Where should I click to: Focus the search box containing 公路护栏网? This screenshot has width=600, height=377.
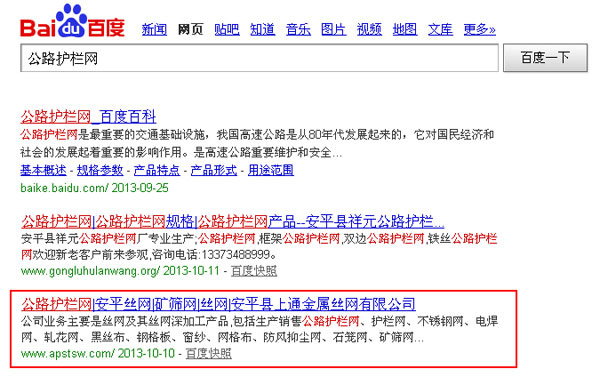(259, 58)
